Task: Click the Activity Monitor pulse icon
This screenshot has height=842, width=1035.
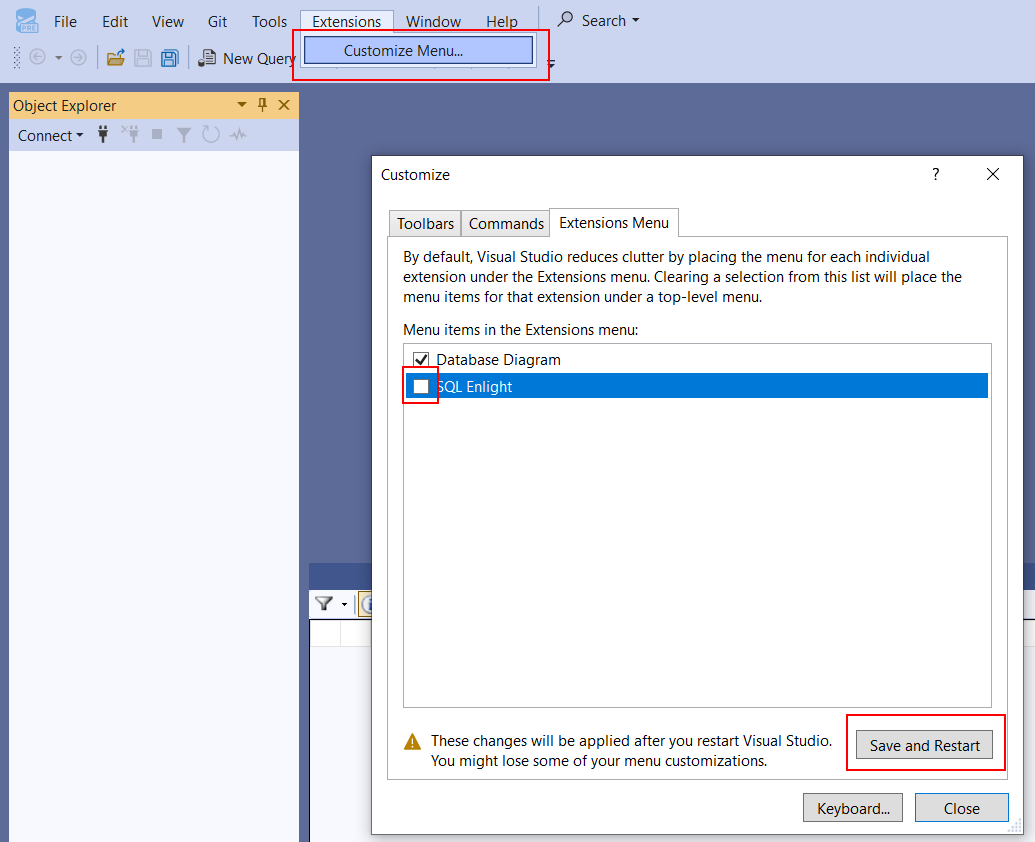Action: [238, 135]
